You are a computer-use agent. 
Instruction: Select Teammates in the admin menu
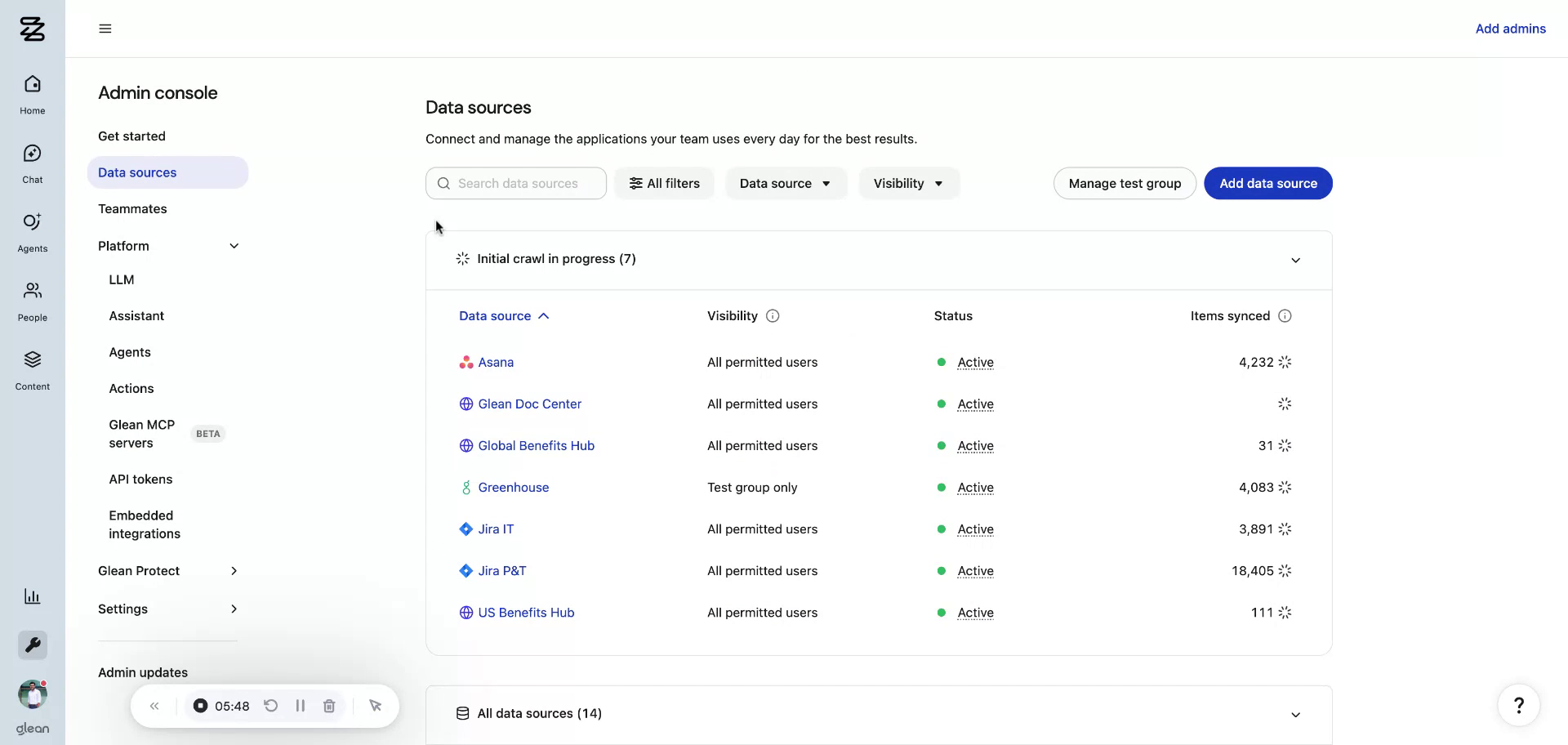[x=132, y=208]
